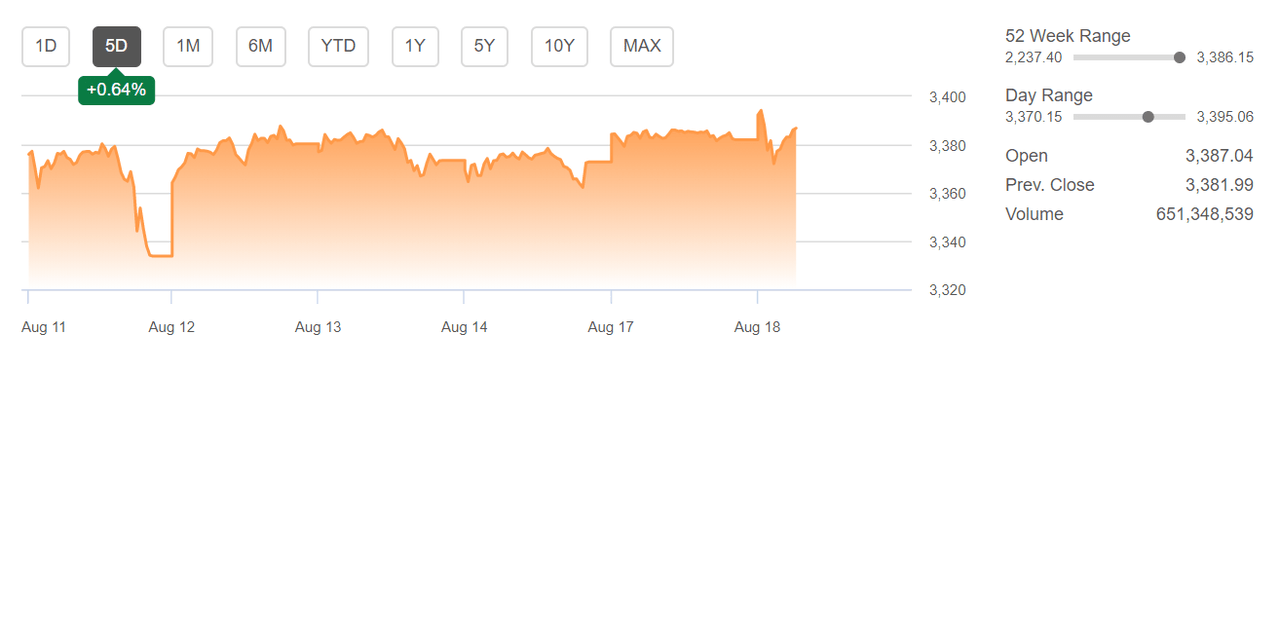Select the YTD period button

(338, 46)
